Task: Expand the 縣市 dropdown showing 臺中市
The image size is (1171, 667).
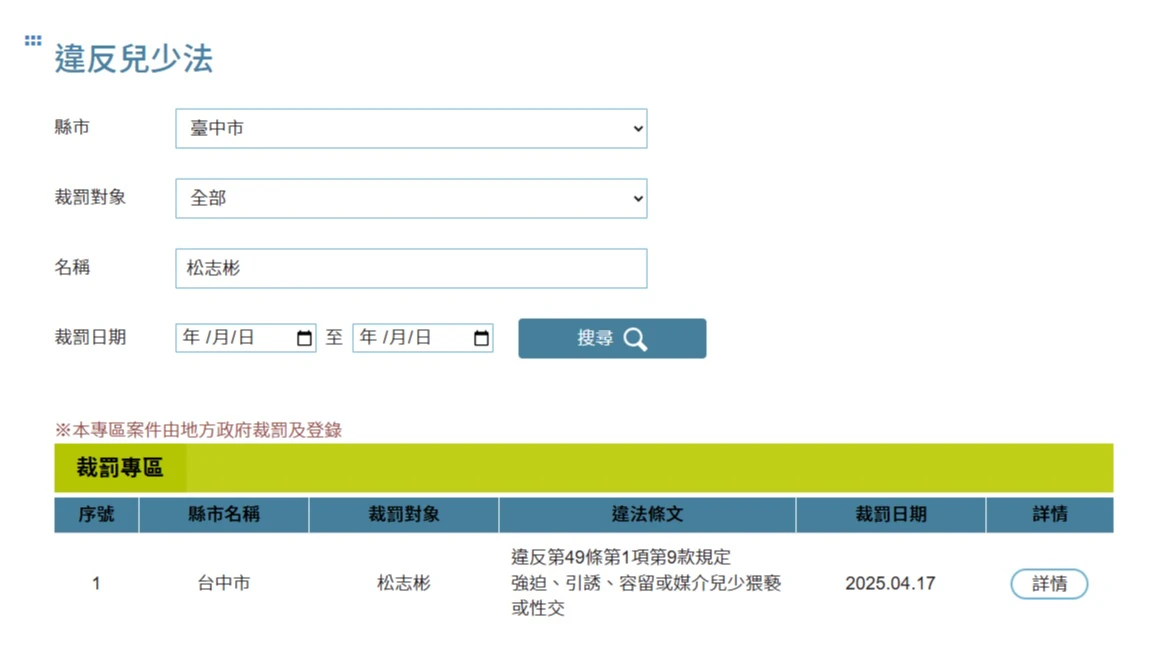Action: coord(411,129)
